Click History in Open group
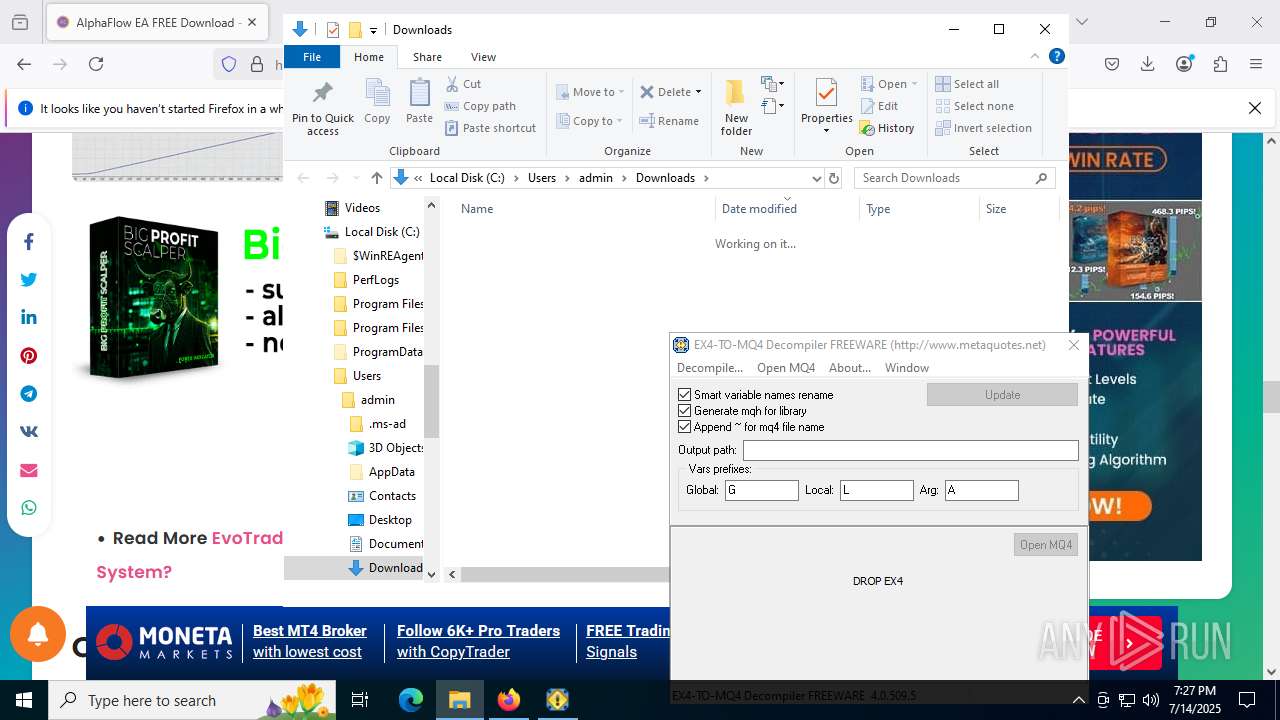Screen dimensions: 1280x720 pos(886,128)
